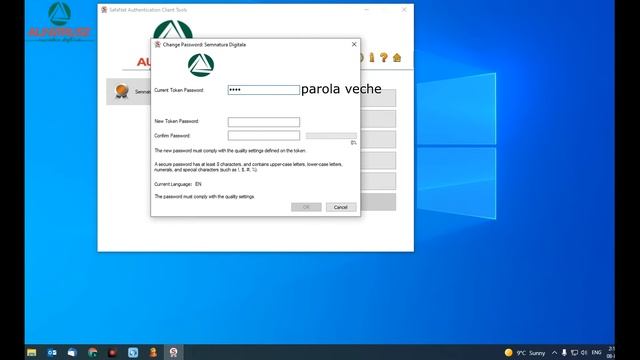Open Outlook from the taskbar
The width and height of the screenshot is (640, 360).
pos(52,352)
